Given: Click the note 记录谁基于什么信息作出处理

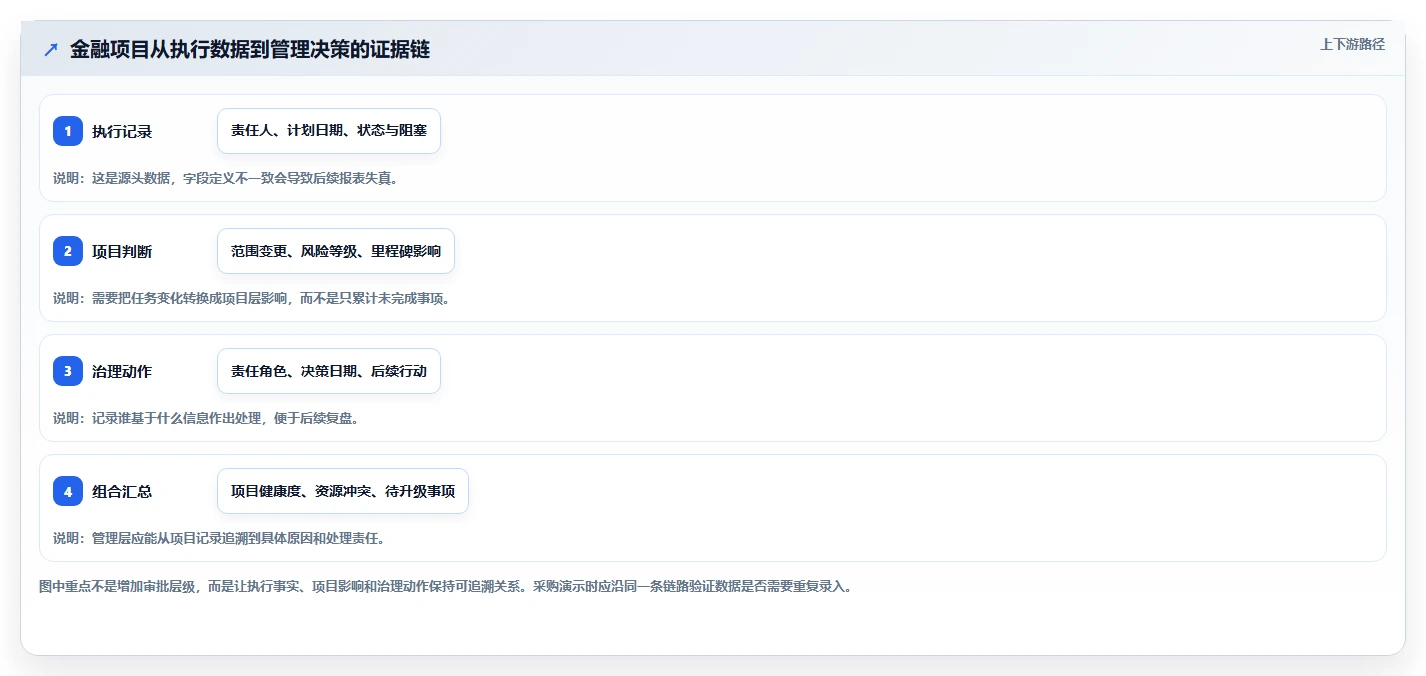Looking at the screenshot, I should (x=206, y=418).
